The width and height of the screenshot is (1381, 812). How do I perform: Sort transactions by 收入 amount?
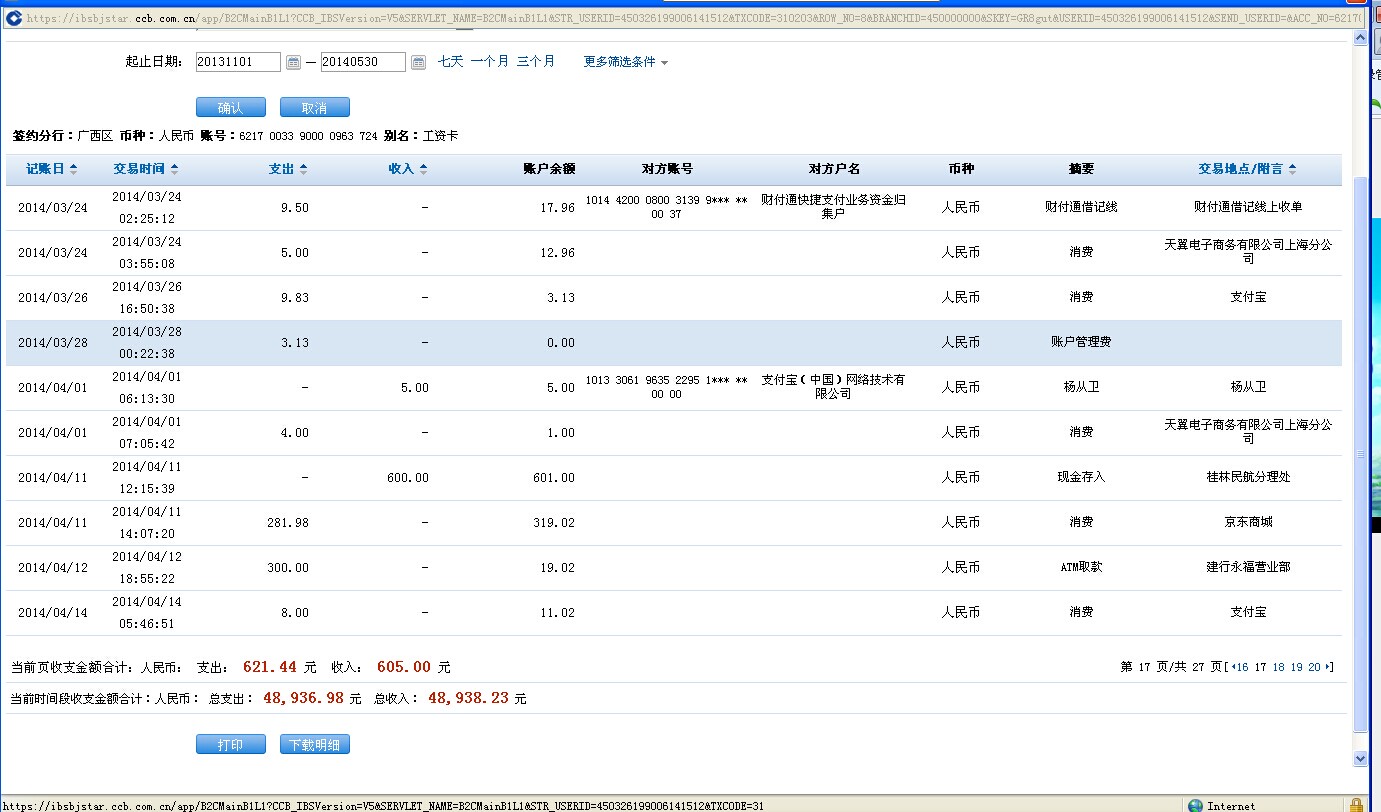[x=407, y=169]
